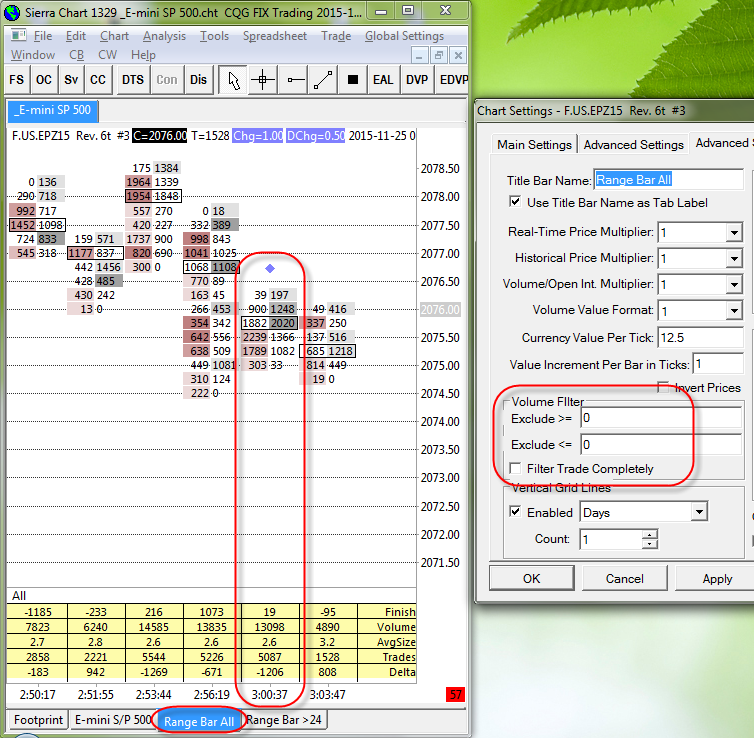Screen dimensions: 754x738
Task: Uncheck Use Title Bar Name as Tab Label
Action: 515,203
